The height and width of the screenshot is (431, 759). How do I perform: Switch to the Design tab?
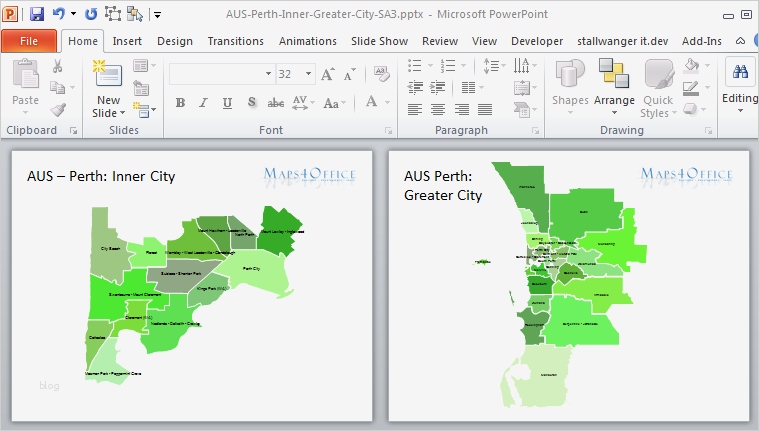(175, 41)
